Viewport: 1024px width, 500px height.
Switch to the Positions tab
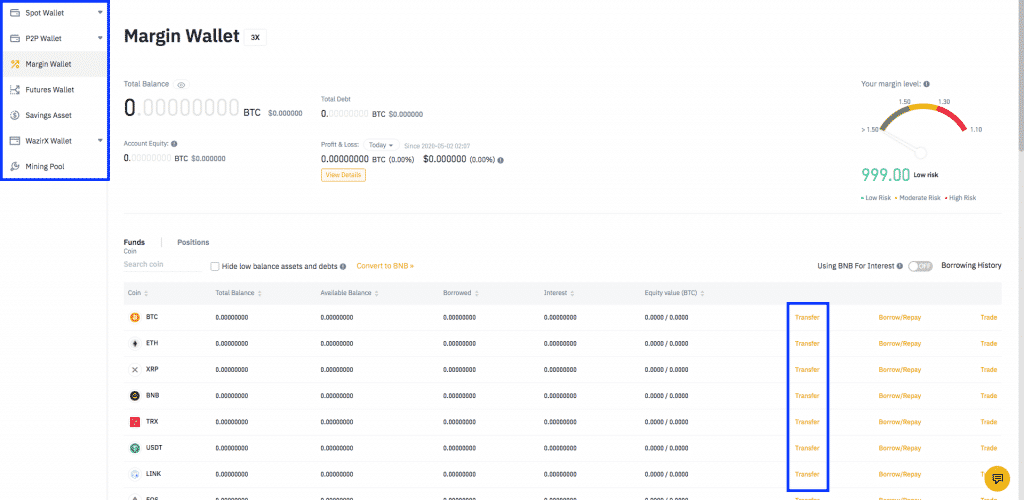point(193,242)
